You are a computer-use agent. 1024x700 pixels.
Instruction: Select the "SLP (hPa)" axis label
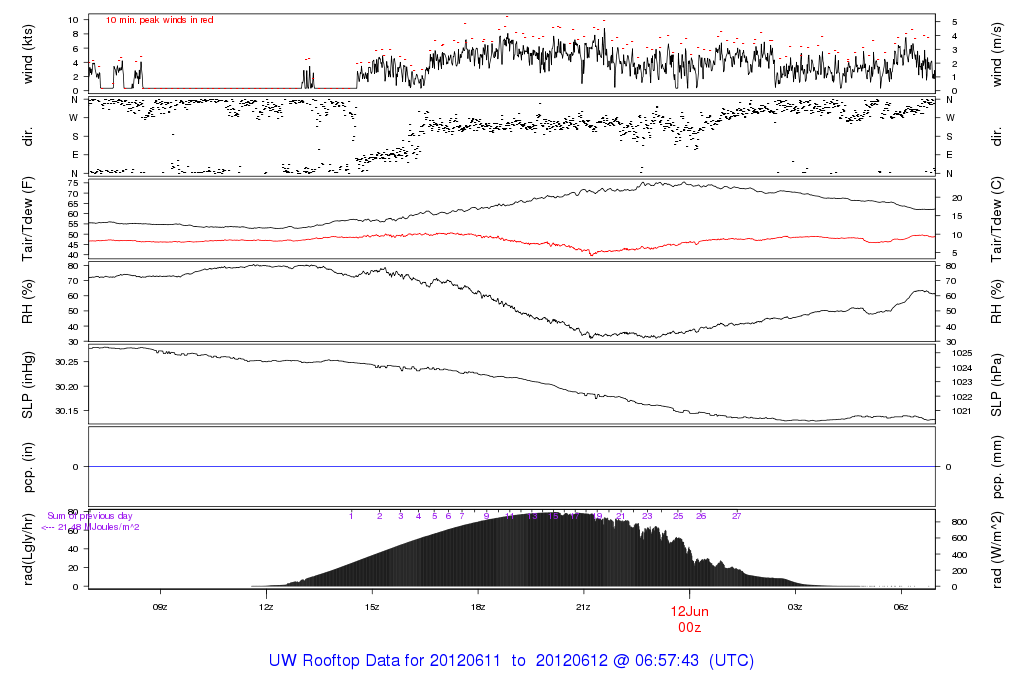tap(997, 385)
